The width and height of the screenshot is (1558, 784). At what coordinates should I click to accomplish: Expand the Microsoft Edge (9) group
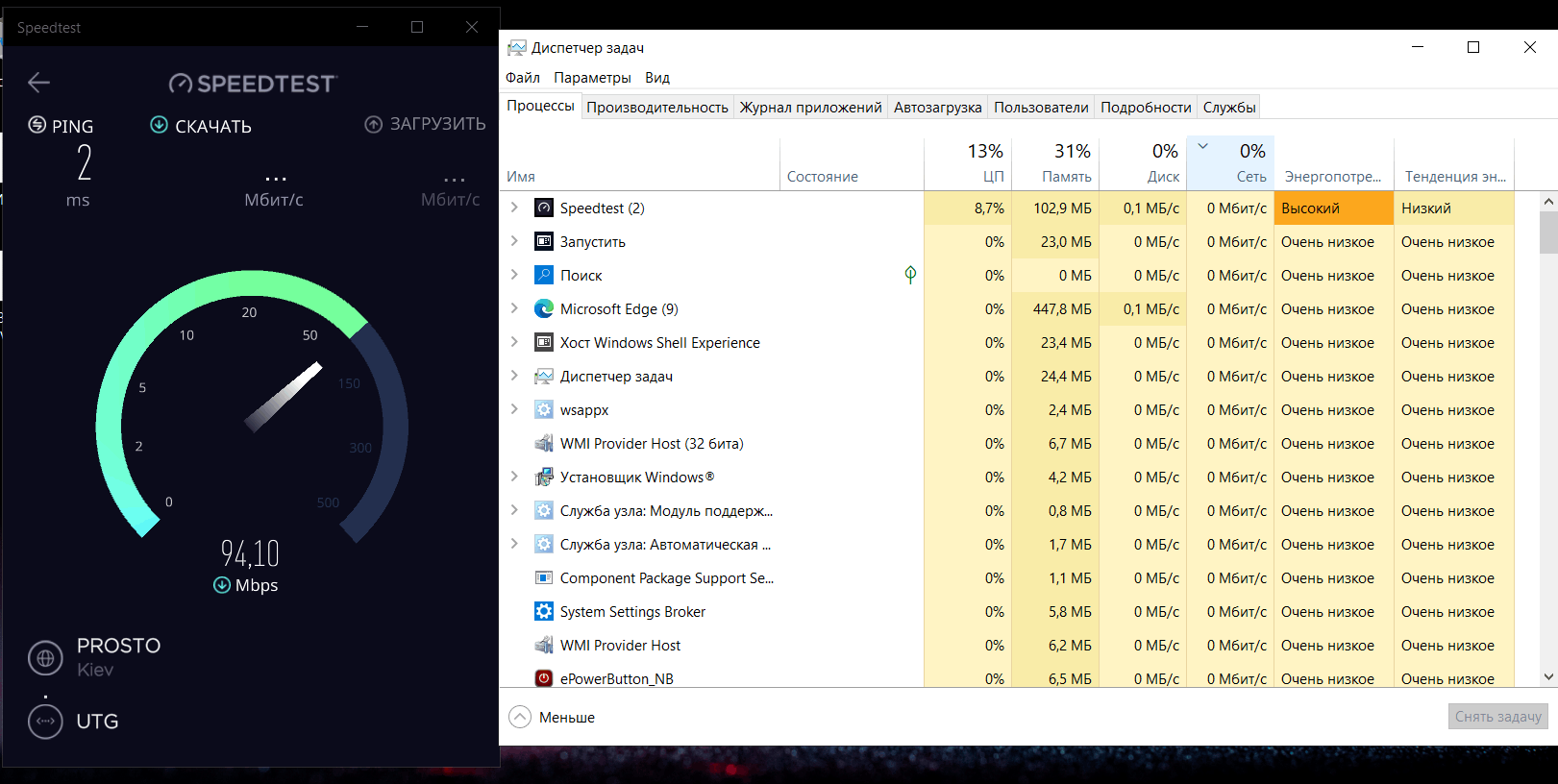click(514, 308)
